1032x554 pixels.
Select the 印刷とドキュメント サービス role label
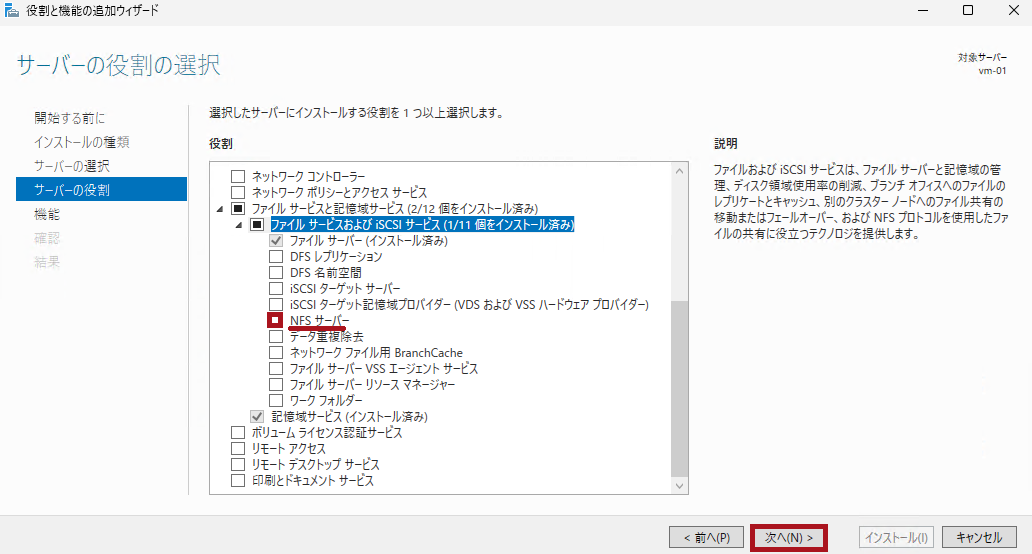313,480
